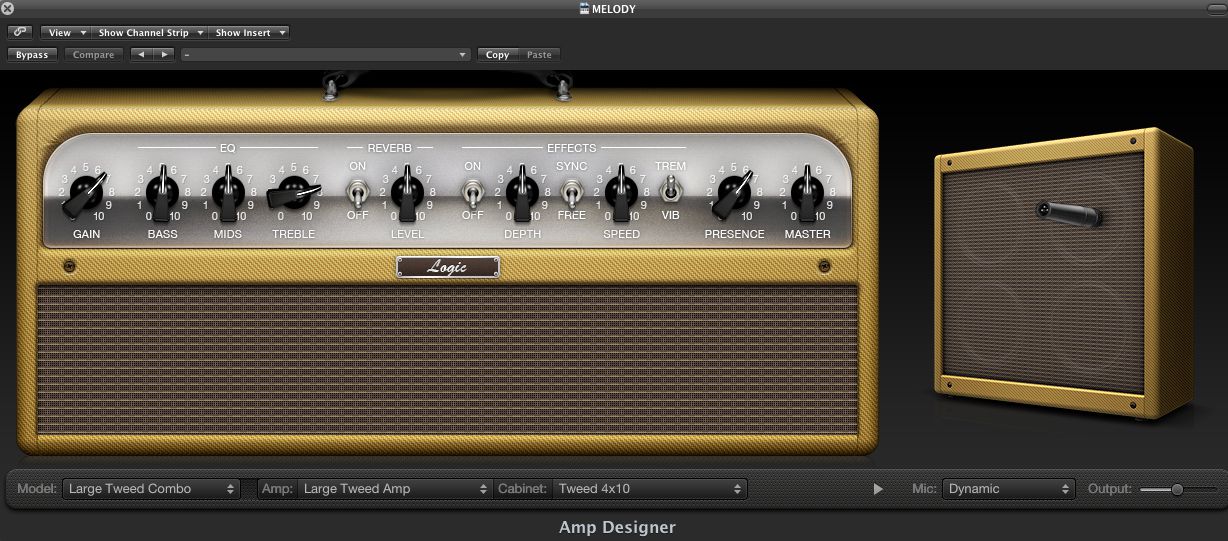Image resolution: width=1228 pixels, height=541 pixels.
Task: Open the Show Channel Strip menu
Action: pyautogui.click(x=150, y=32)
